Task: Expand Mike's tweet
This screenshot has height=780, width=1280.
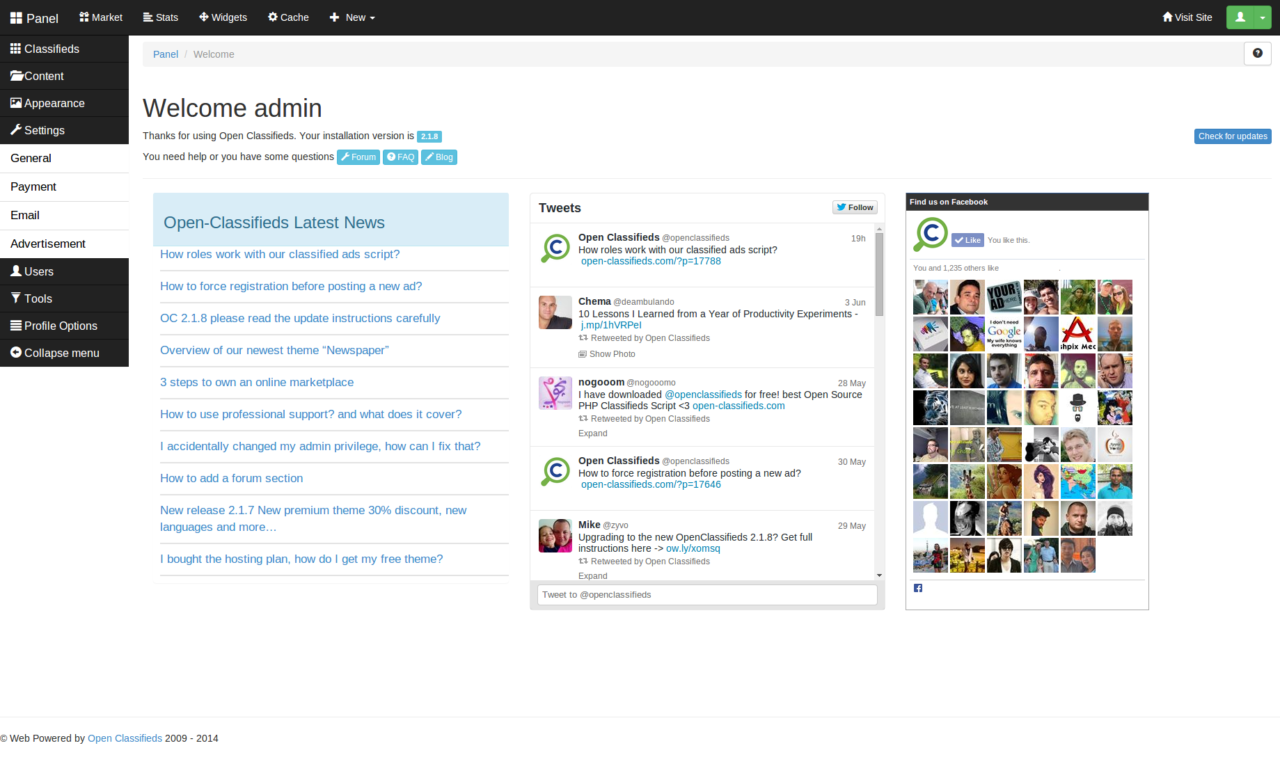Action: tap(593, 576)
